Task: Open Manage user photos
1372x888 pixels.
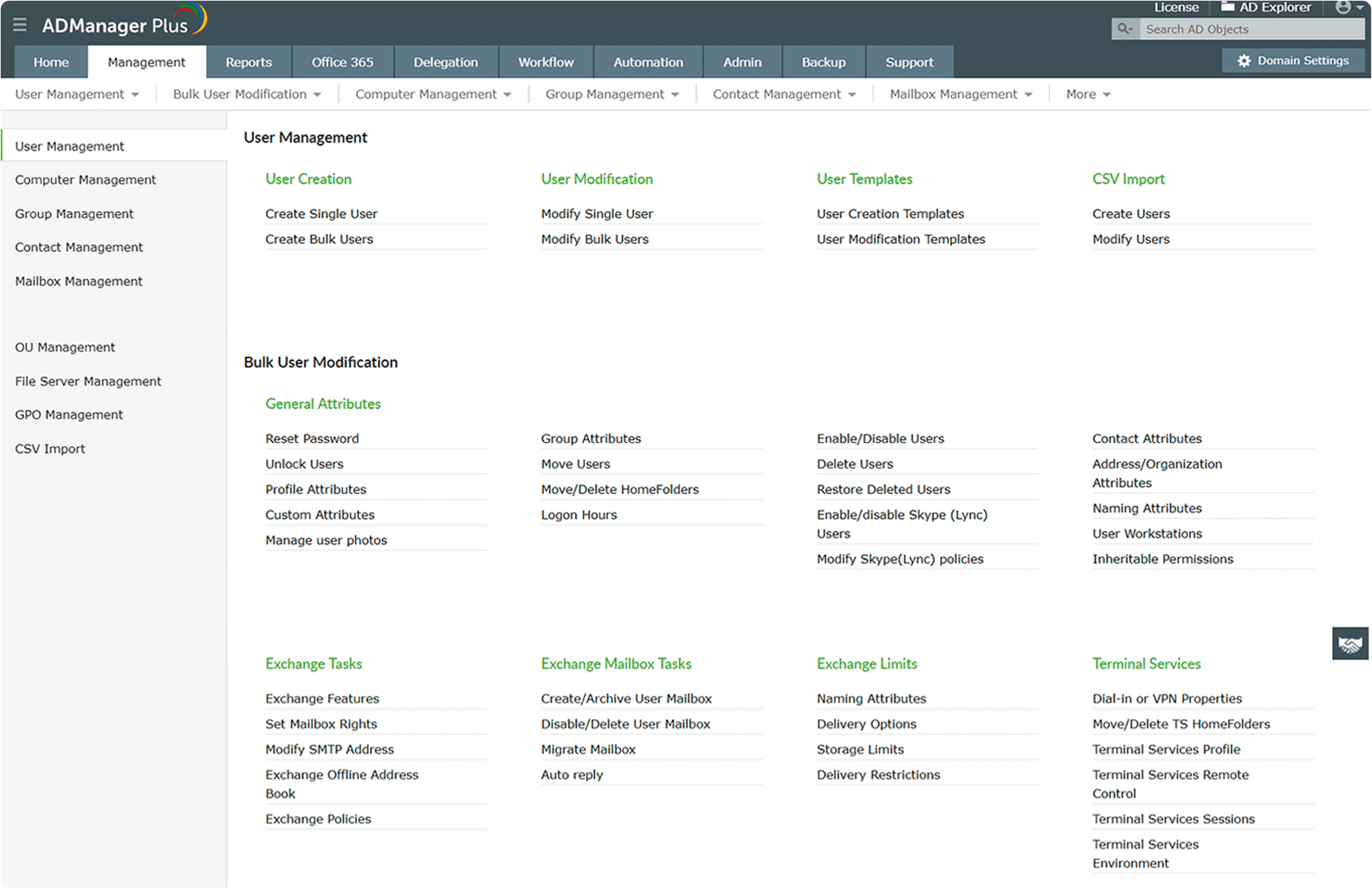Action: 327,541
